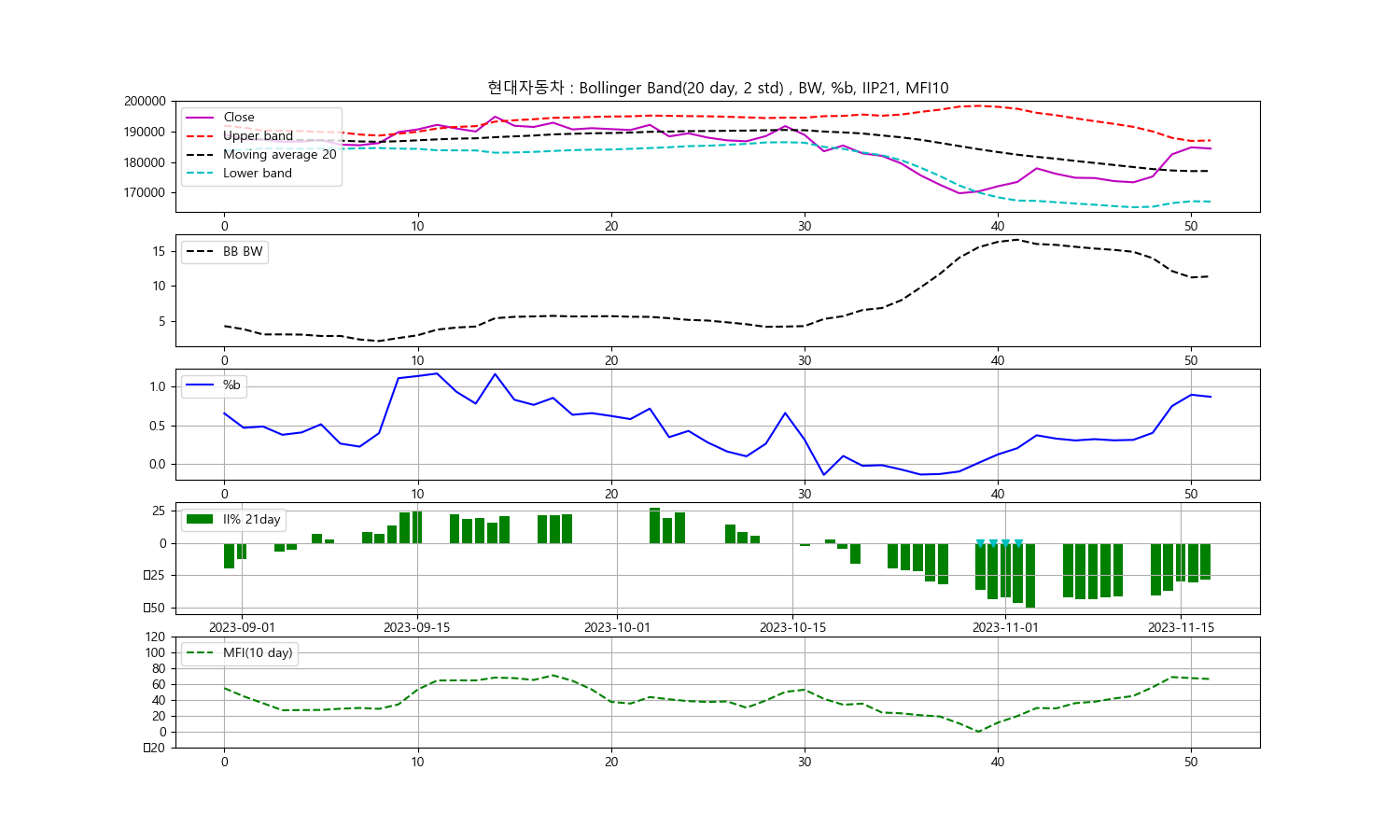The image size is (1400, 840).
Task: Click the 2023-10-01 date label
Action: click(x=617, y=628)
